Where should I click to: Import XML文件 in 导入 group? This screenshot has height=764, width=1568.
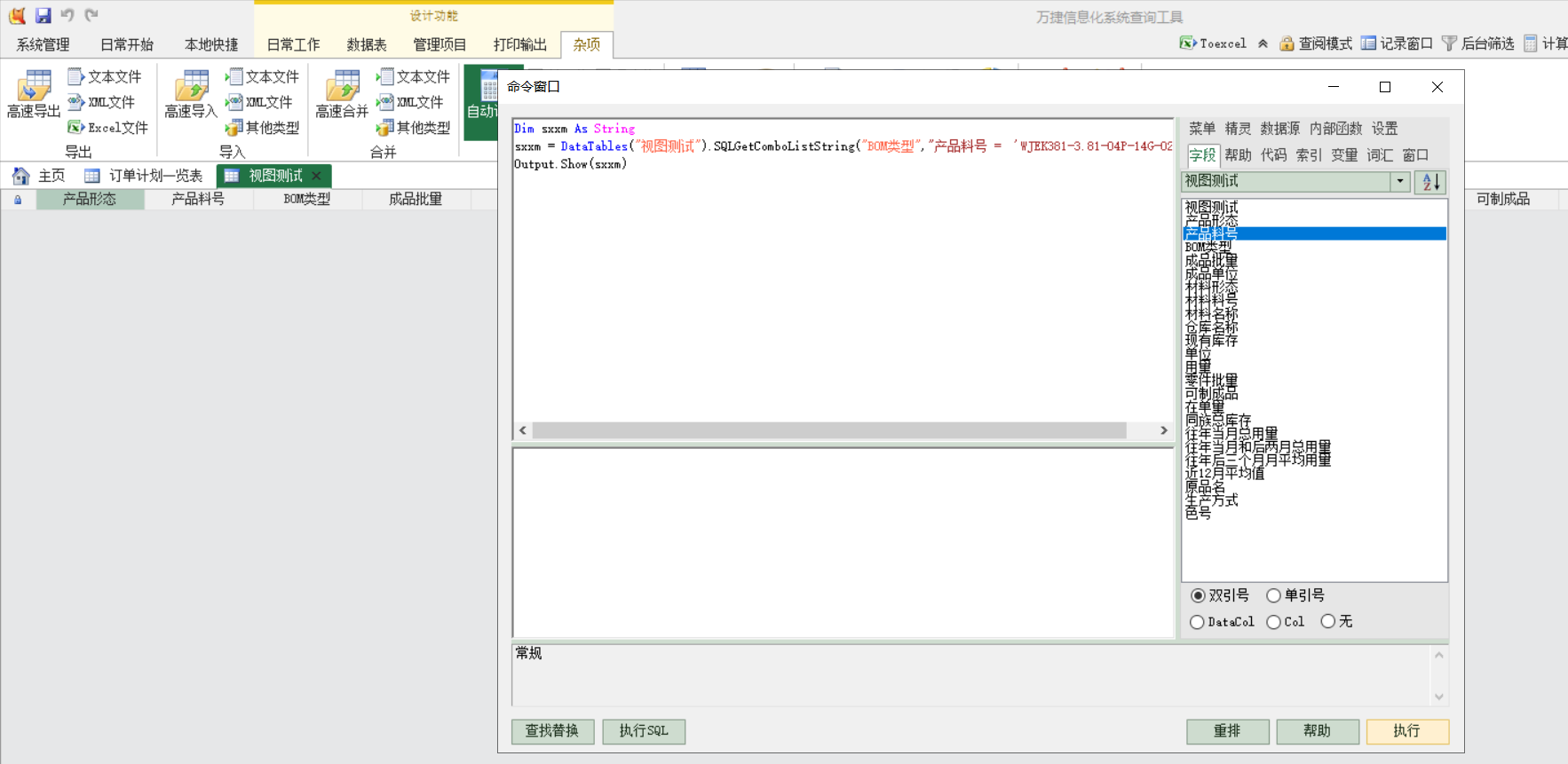pos(258,102)
